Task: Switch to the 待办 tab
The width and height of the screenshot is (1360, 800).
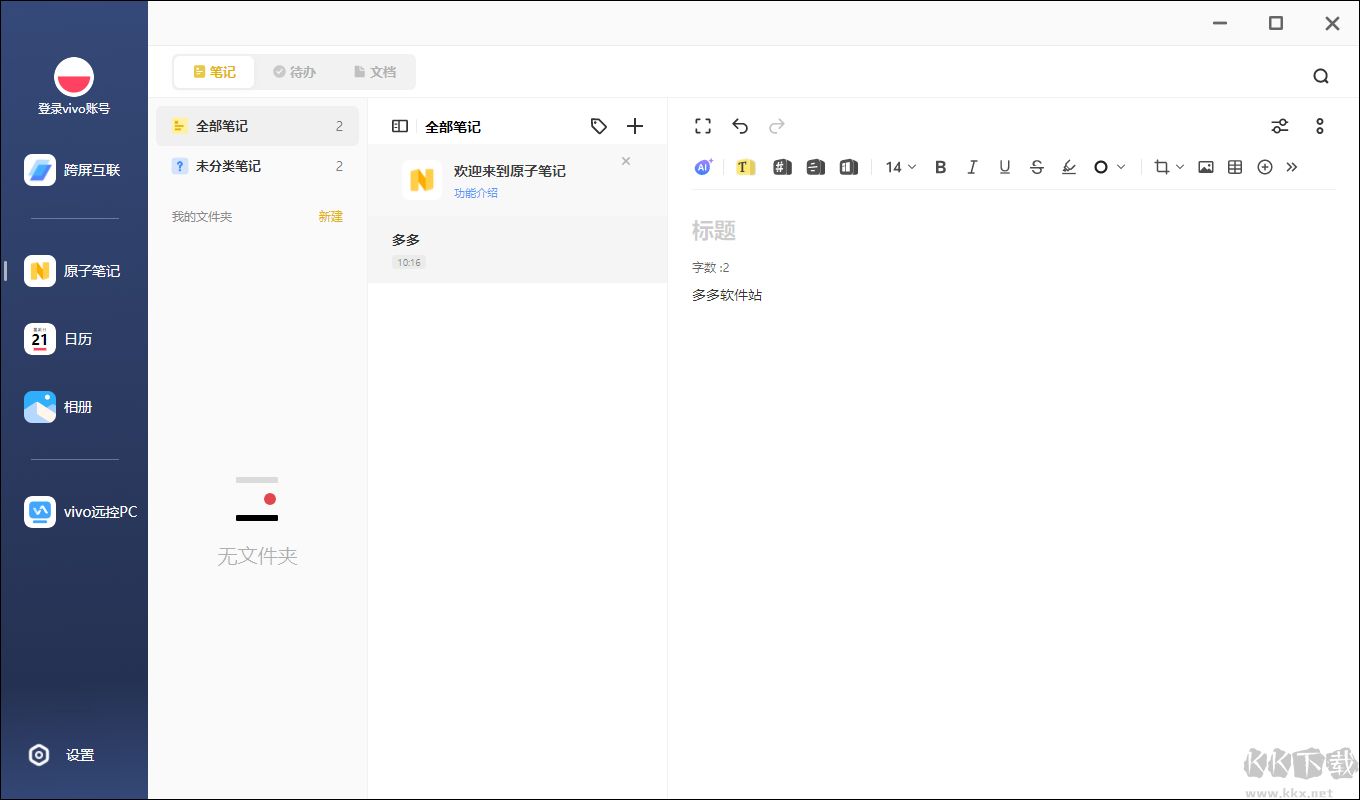Action: point(294,72)
